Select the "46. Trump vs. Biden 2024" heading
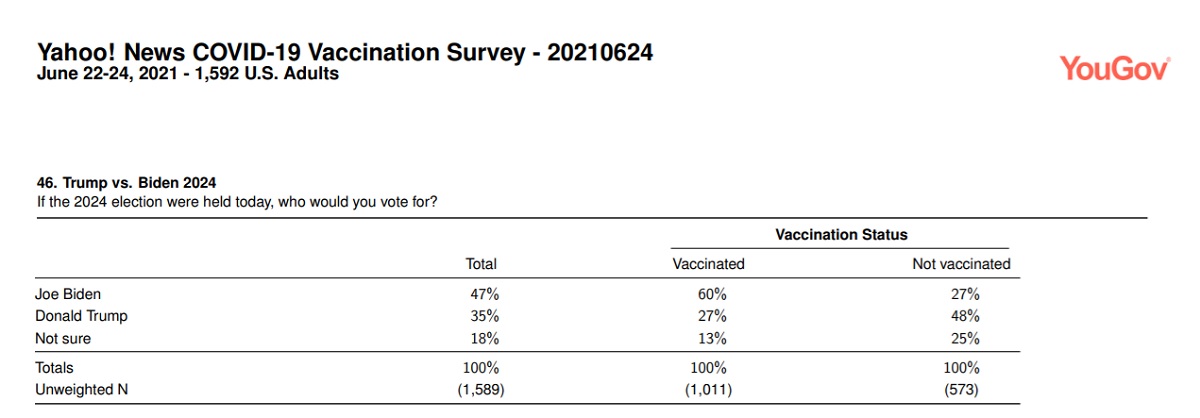The width and height of the screenshot is (1200, 418). click(125, 183)
